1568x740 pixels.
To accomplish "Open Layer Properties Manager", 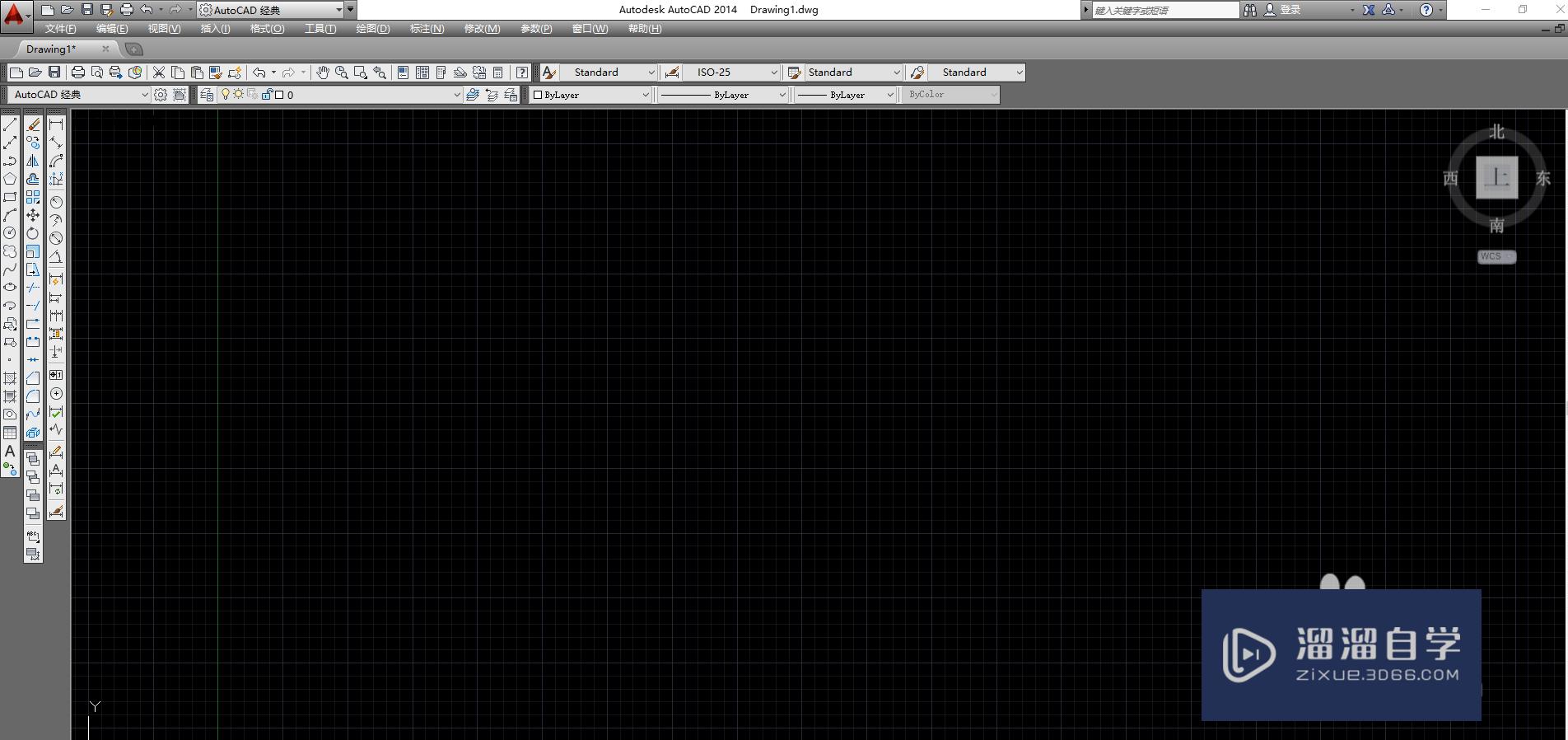I will pos(207,95).
